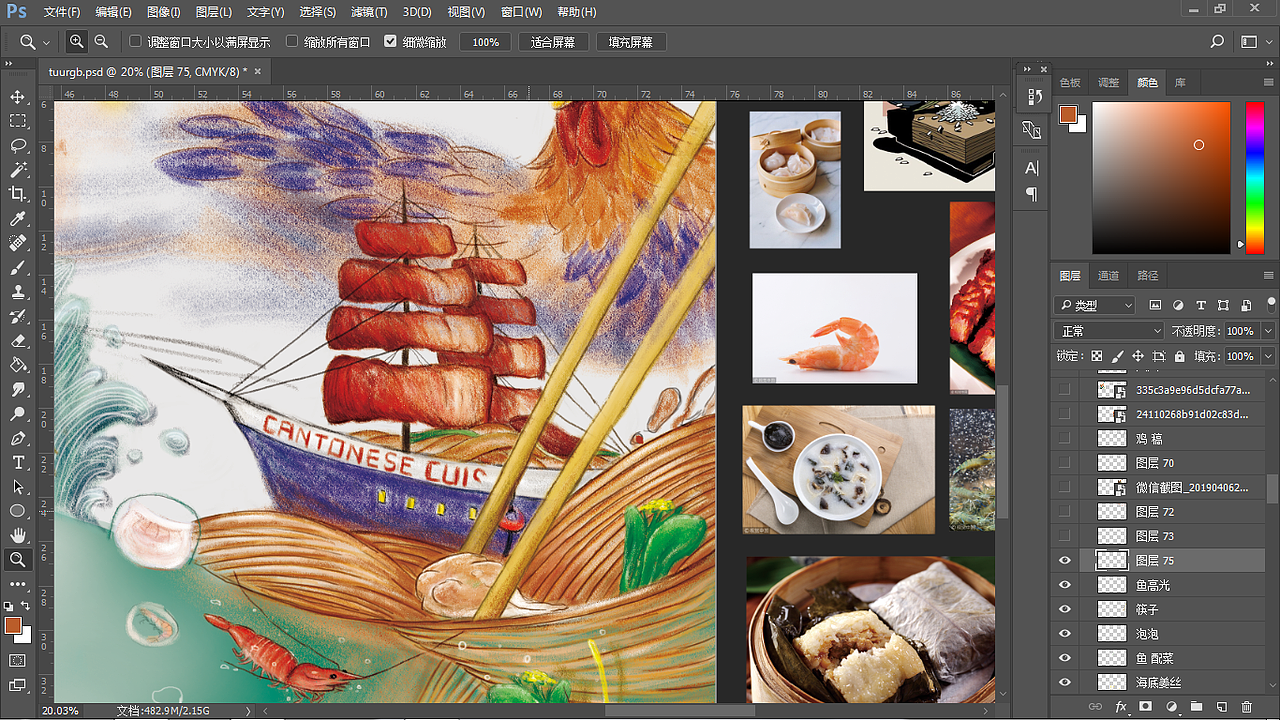
Task: Open the 不透明度 opacity dropdown arrow
Action: point(1268,331)
